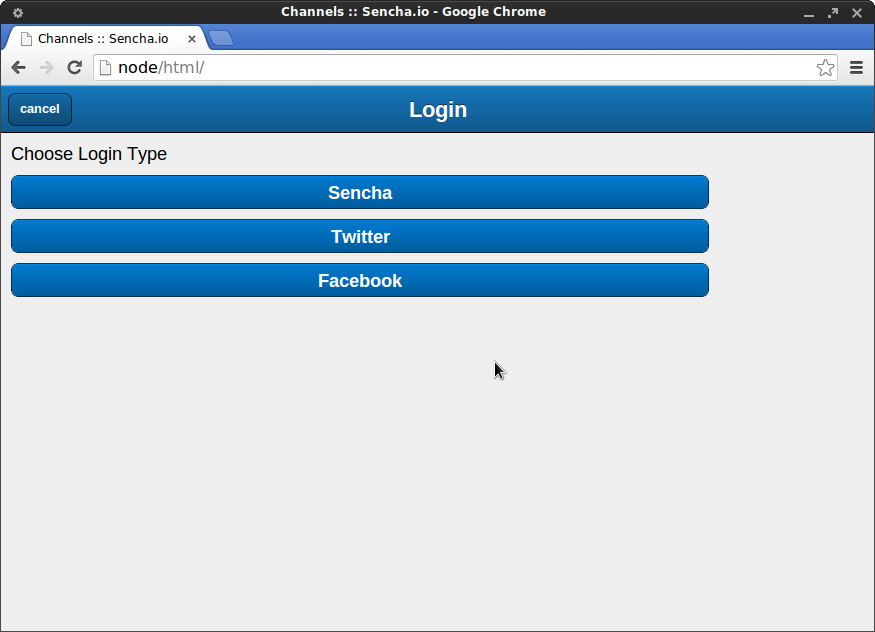This screenshot has width=875, height=632.
Task: Choose Facebook login type
Action: click(x=360, y=281)
